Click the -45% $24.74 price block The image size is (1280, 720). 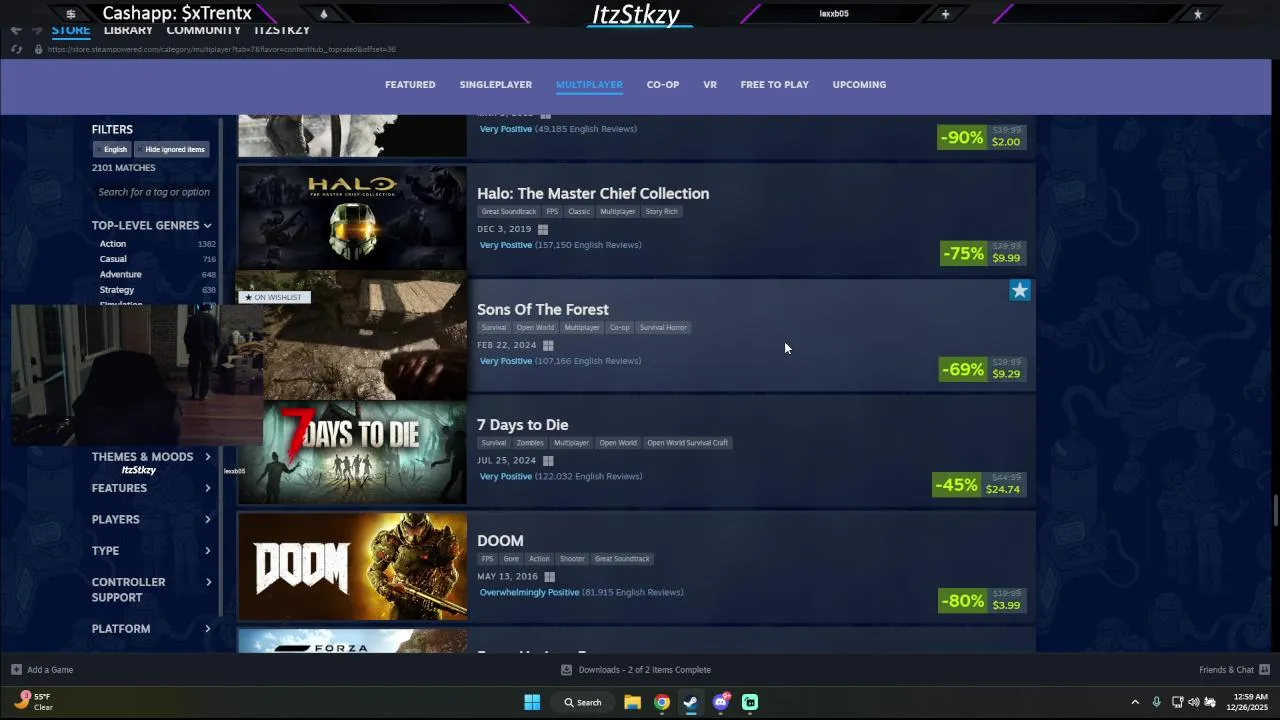pyautogui.click(x=979, y=485)
